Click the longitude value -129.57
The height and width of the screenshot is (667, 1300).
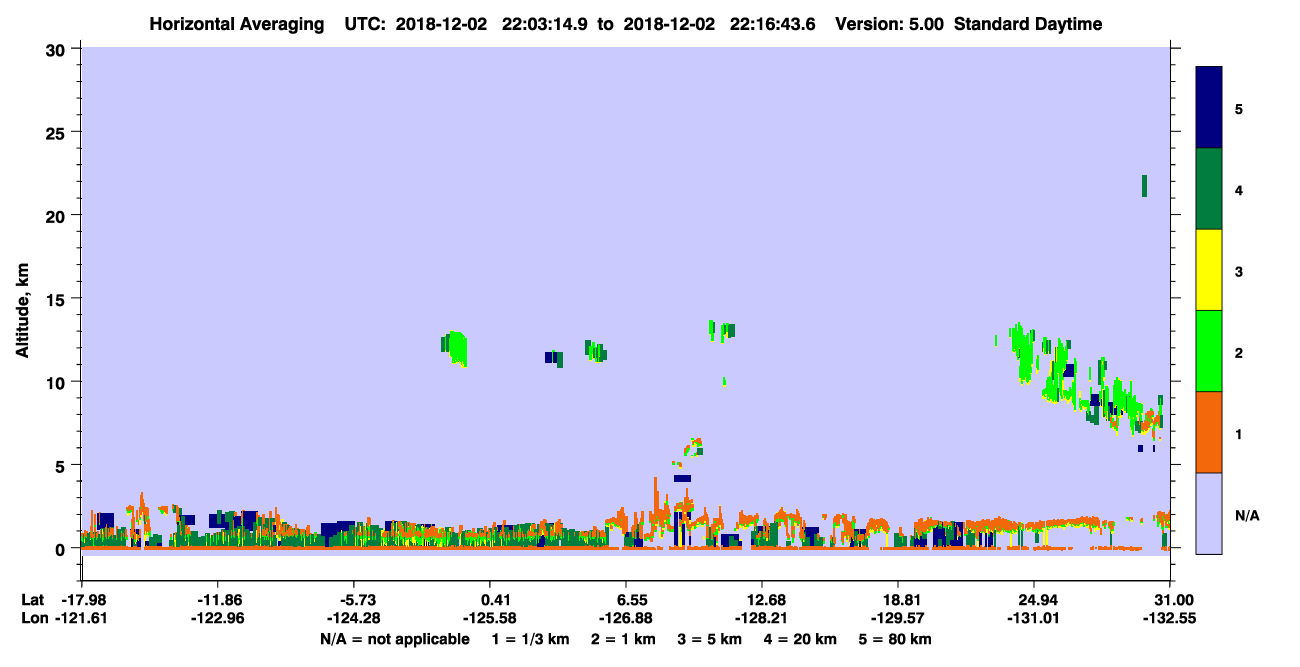coord(898,618)
